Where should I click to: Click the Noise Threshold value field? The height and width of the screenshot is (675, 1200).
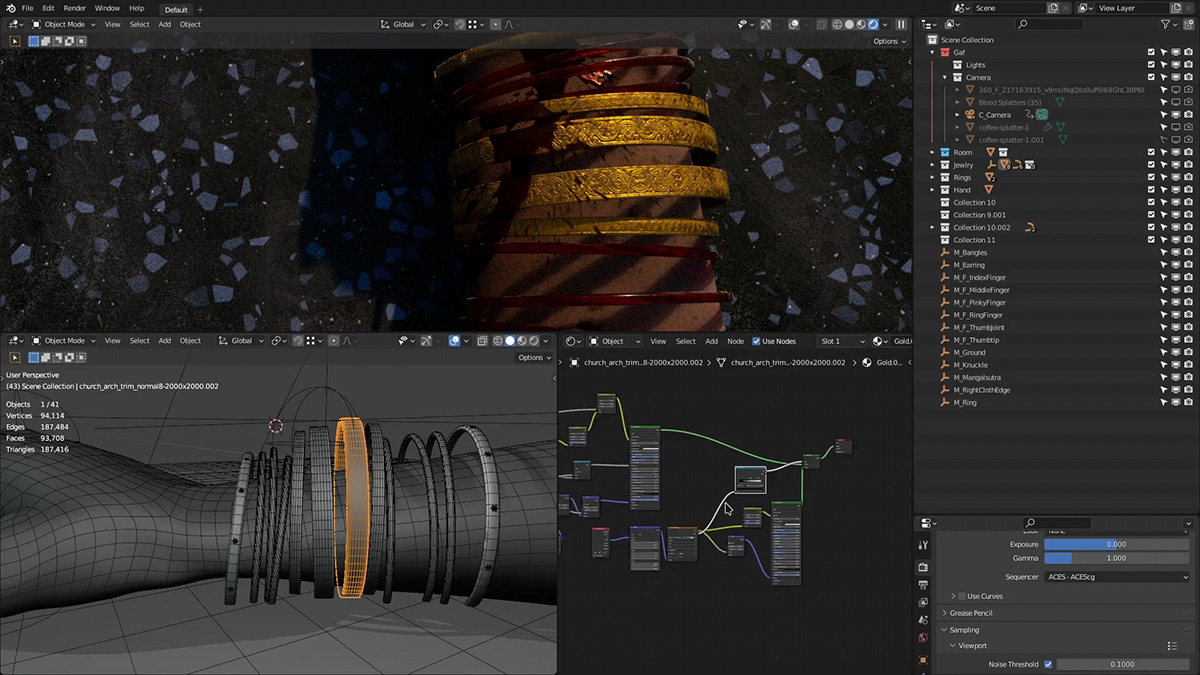1123,664
